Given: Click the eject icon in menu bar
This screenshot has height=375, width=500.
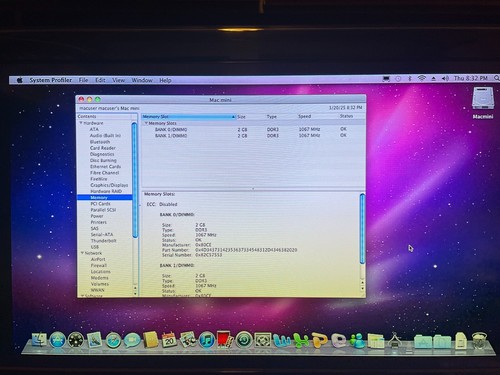Looking at the screenshot, I should tap(433, 79).
